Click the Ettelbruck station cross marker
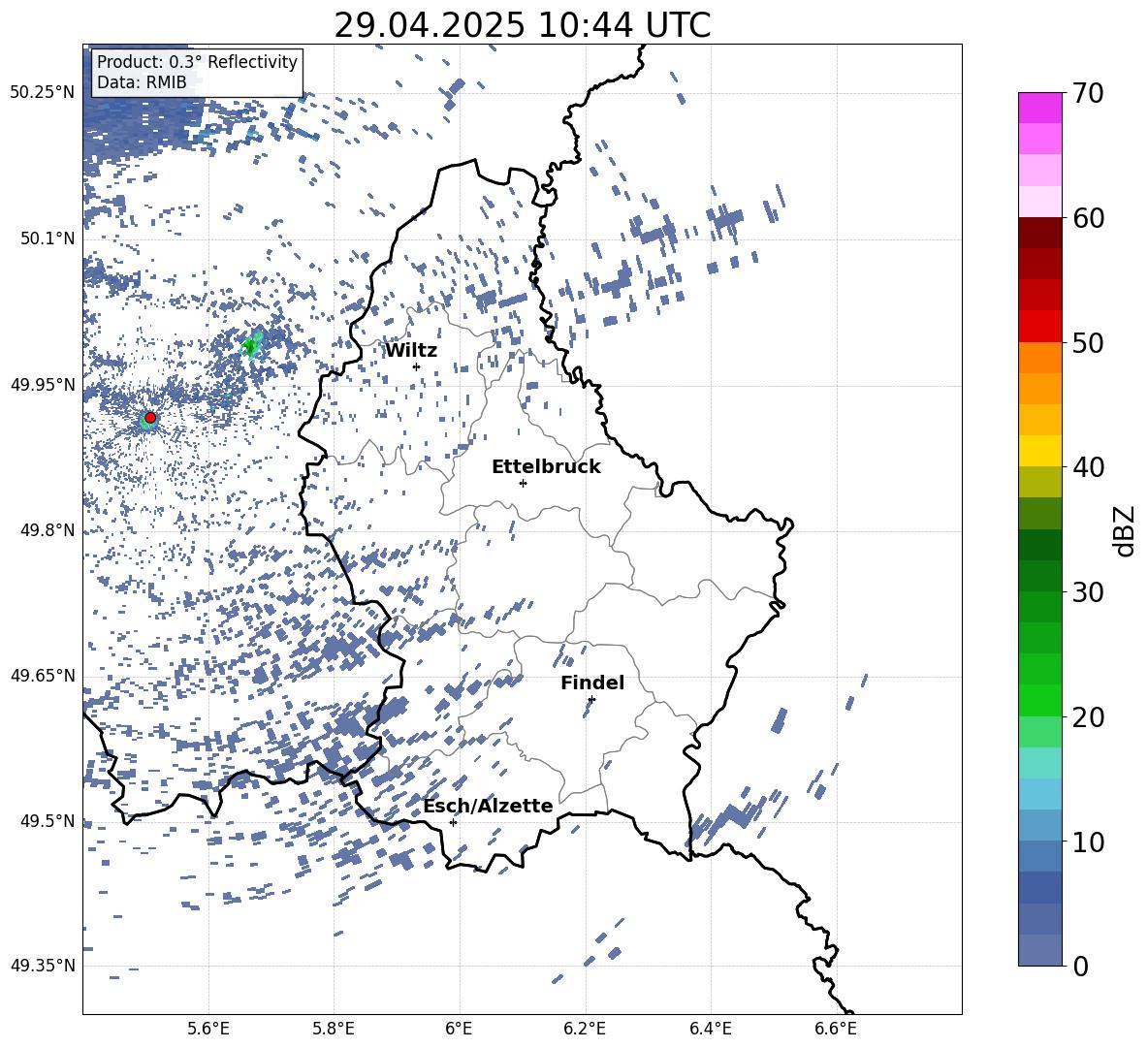The image size is (1148, 1048). pyautogui.click(x=523, y=483)
